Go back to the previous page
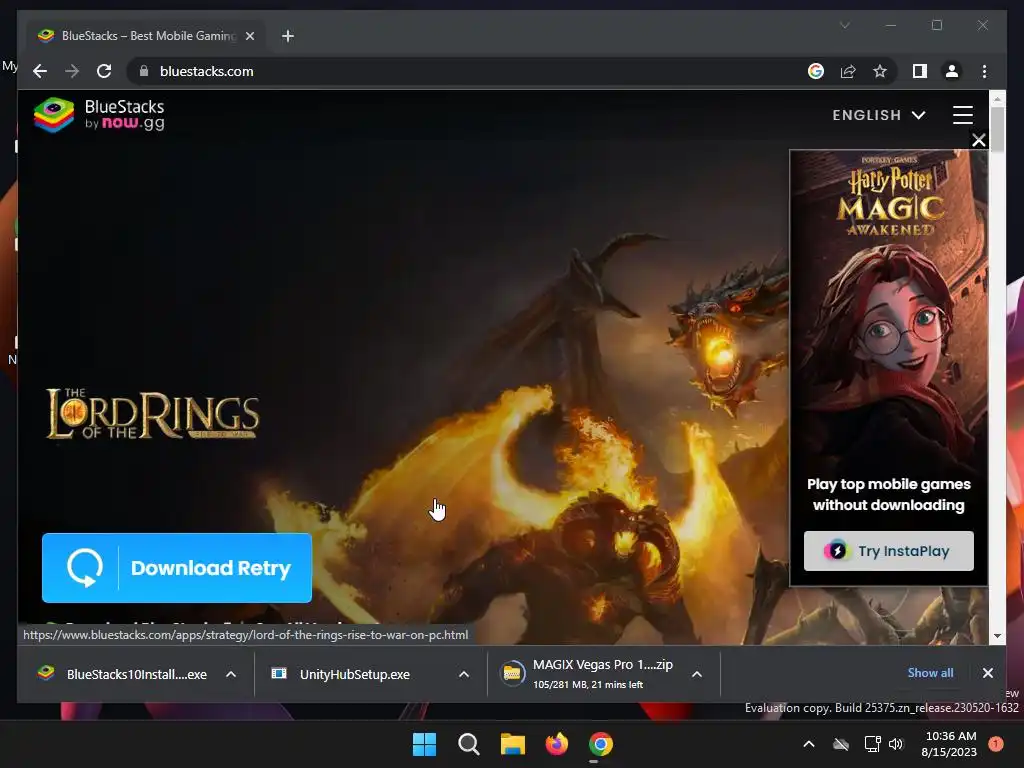This screenshot has height=768, width=1024. (40, 71)
